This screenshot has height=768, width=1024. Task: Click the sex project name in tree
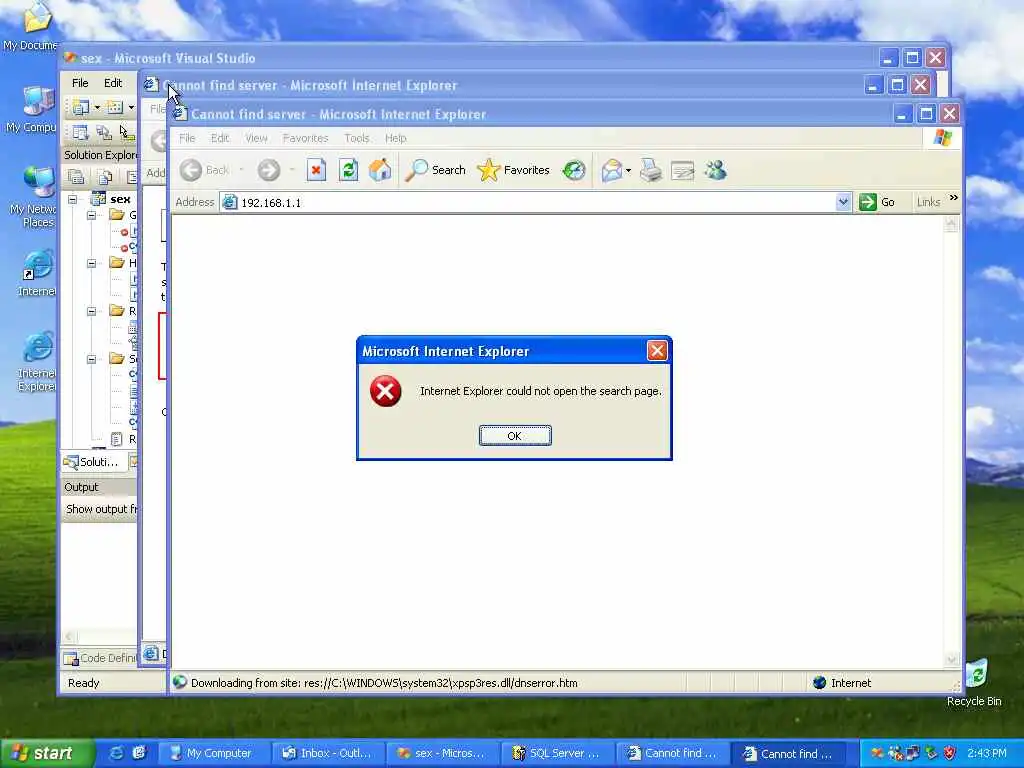[x=120, y=199]
